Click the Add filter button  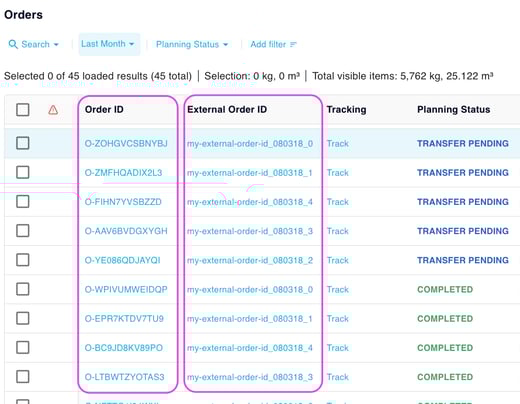coord(273,44)
